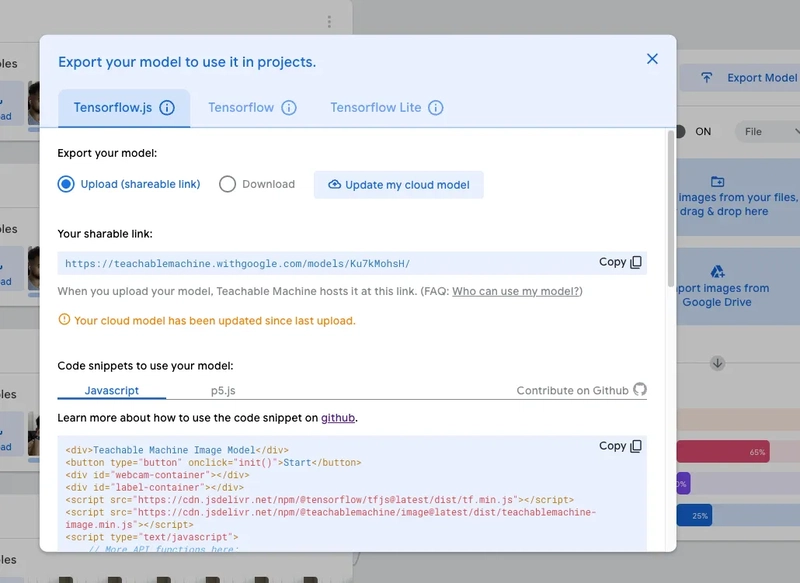Click the Google Drive import icon
The width and height of the screenshot is (800, 583).
pos(717,272)
